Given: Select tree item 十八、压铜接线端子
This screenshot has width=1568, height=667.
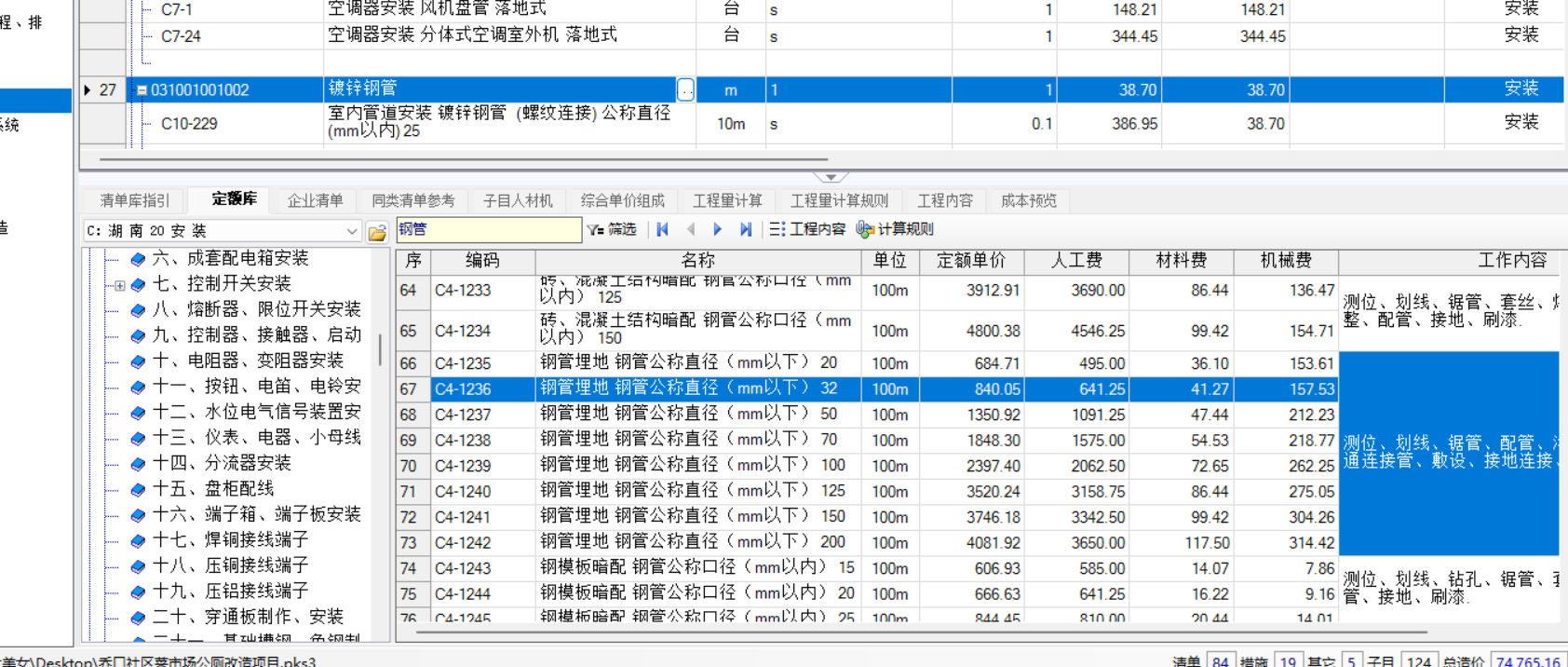Looking at the screenshot, I should click(230, 565).
